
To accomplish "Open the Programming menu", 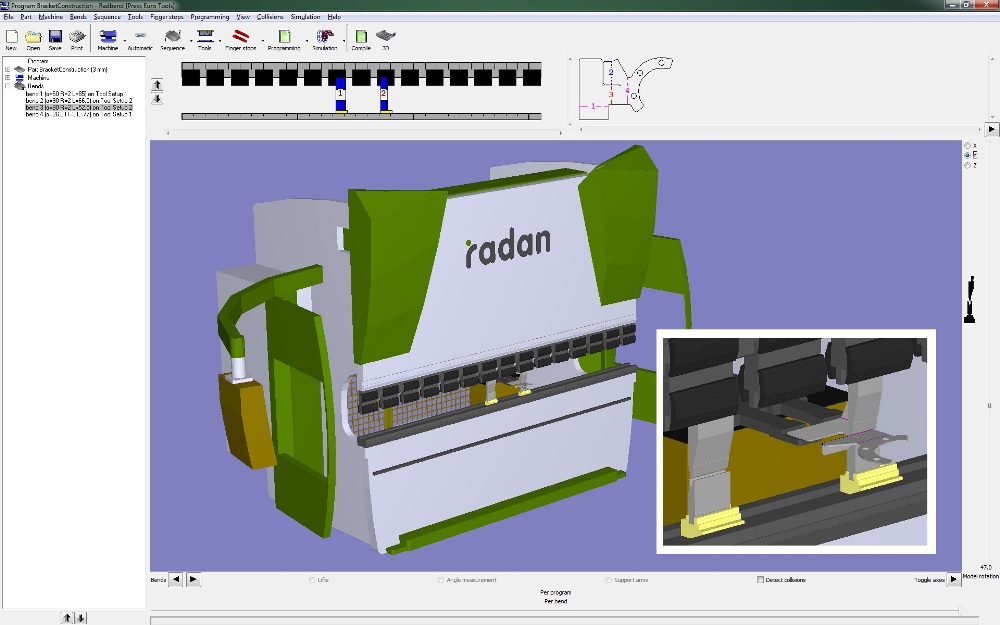I will (x=210, y=17).
